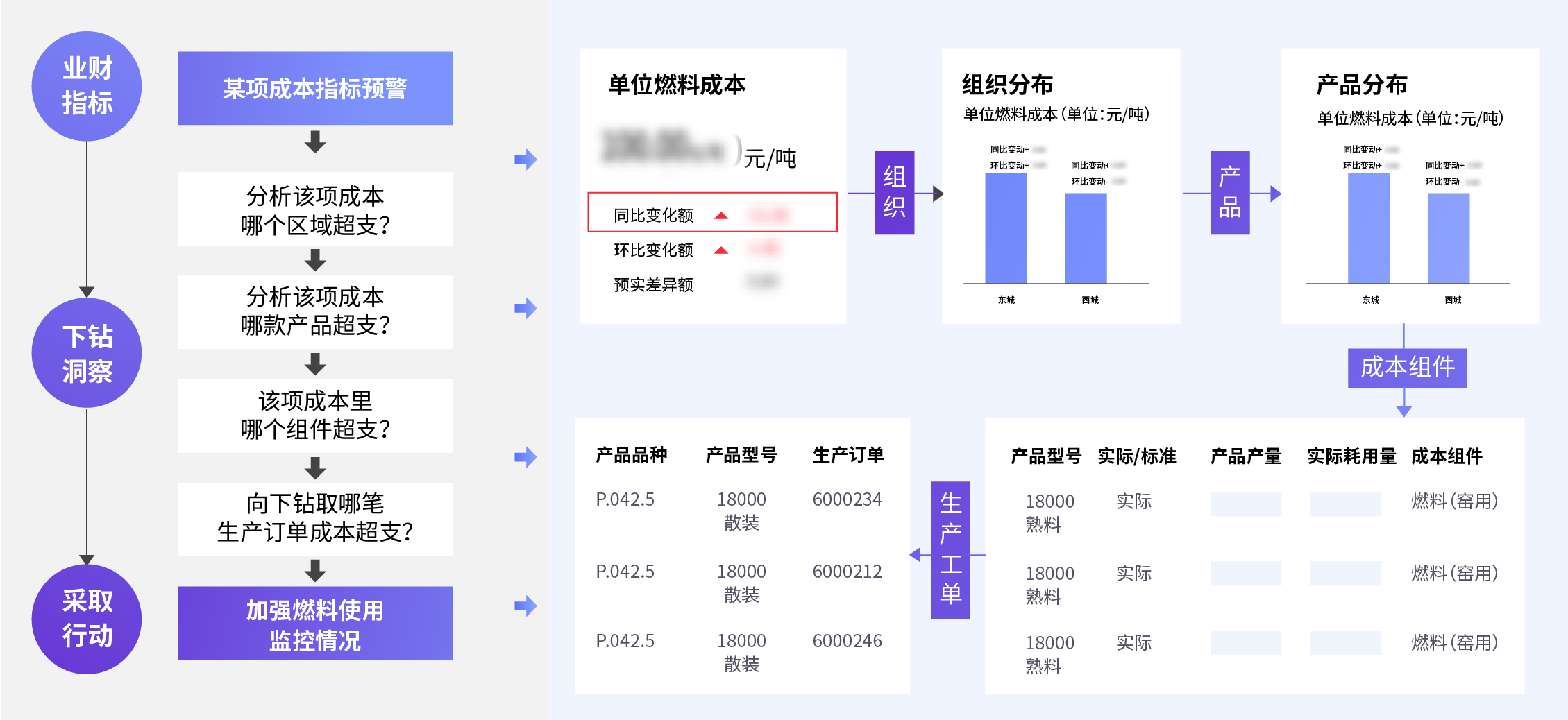The image size is (1568, 720).
Task: Select production order 6000246
Action: coord(848,641)
